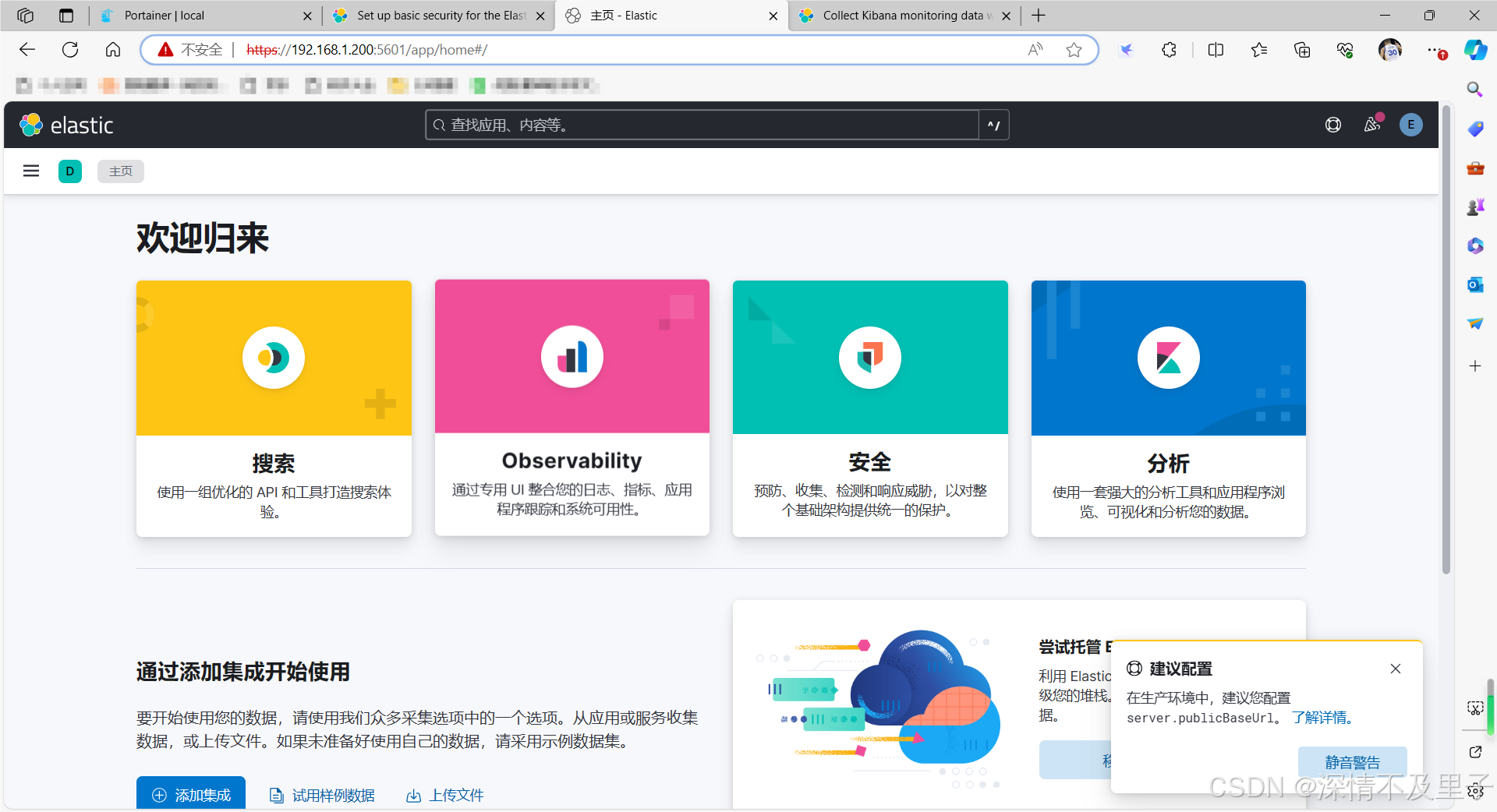The height and width of the screenshot is (812, 1497).
Task: Open the Observability solution card
Action: click(572, 408)
